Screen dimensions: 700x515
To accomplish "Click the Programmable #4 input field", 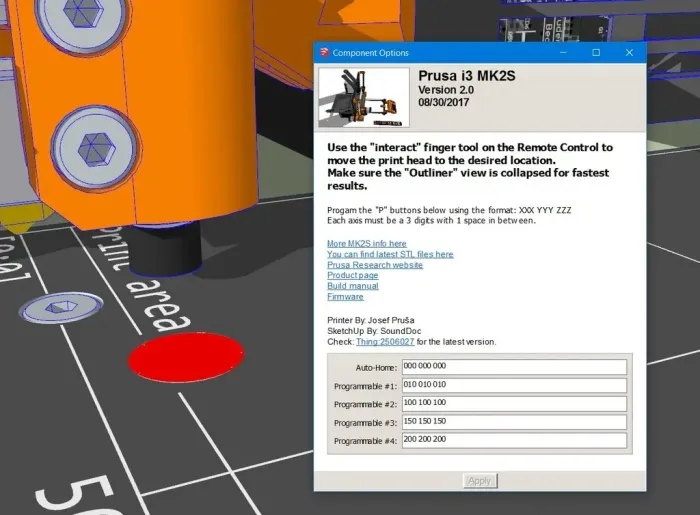I will tap(514, 440).
